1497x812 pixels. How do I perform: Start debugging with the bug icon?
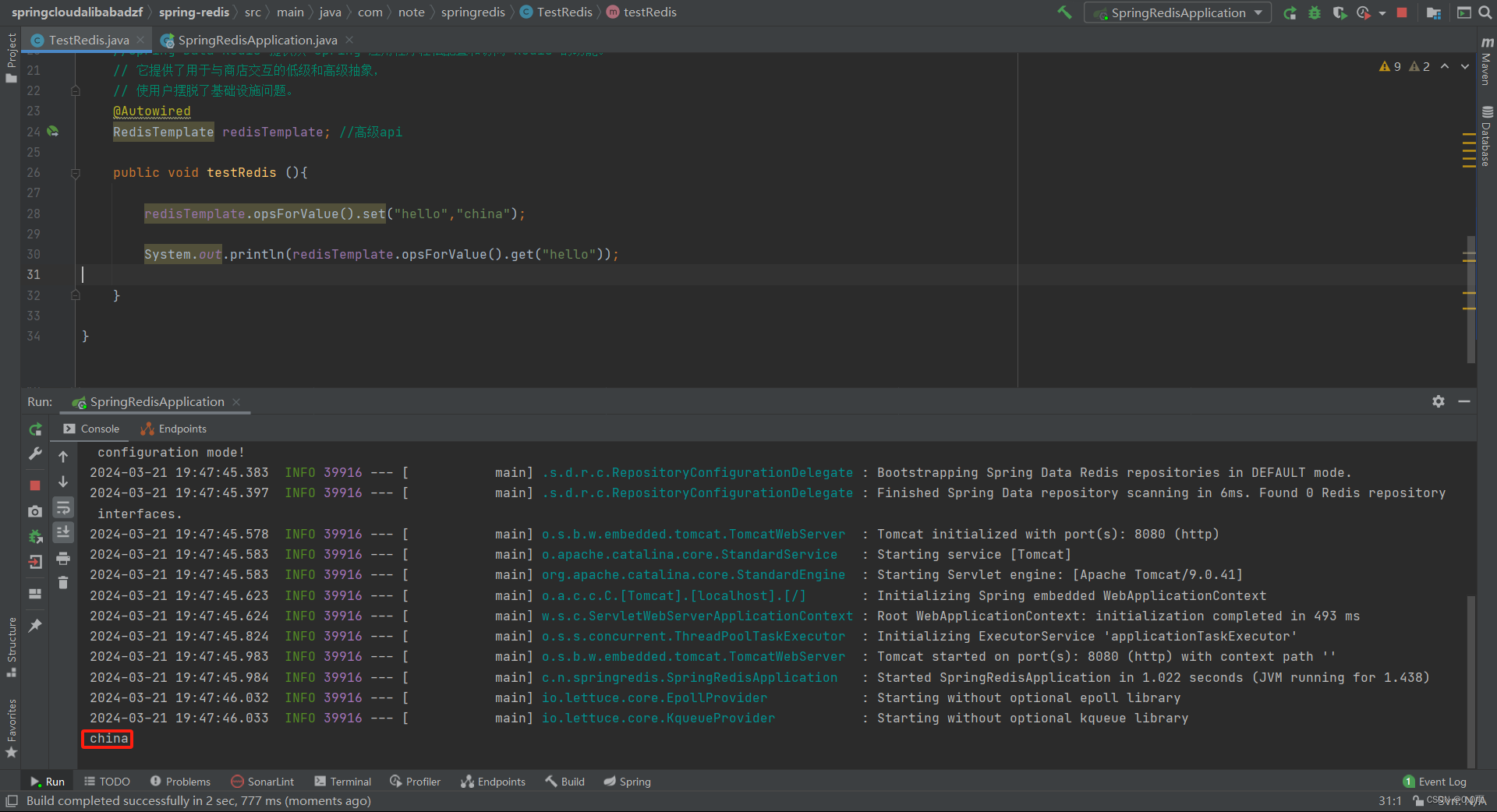(x=1315, y=12)
